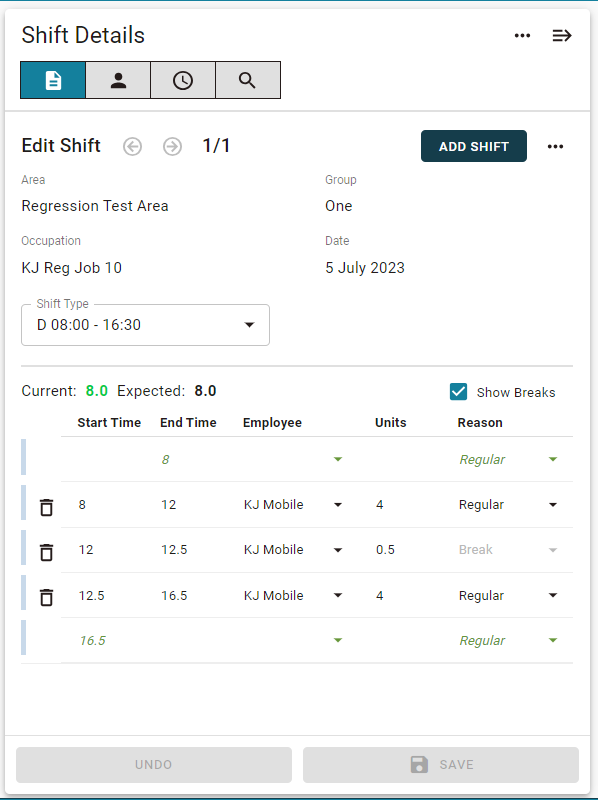Open Reason dropdown for 12.5 to 16.5 row
The image size is (598, 800).
[x=553, y=595]
